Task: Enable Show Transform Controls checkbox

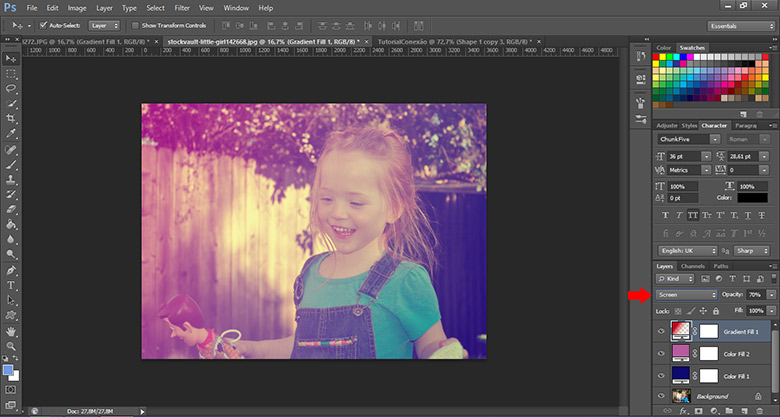Action: 136,24
